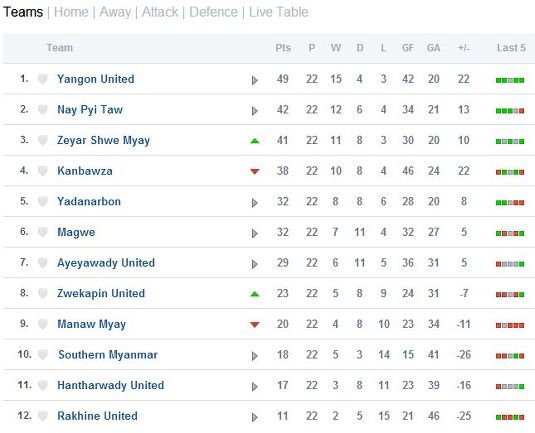Click the GF column header

click(408, 48)
